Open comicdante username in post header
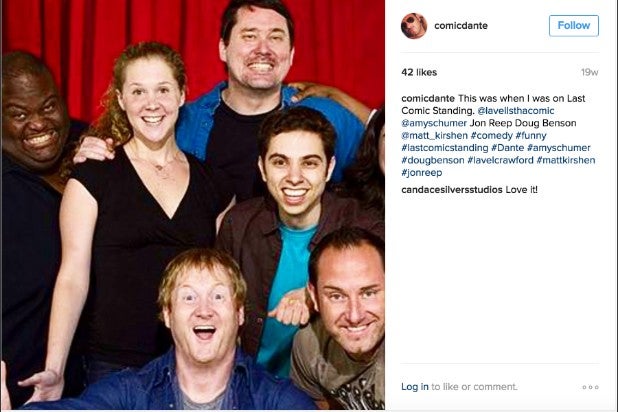Screen dimensions: 618x412 [x=461, y=26]
